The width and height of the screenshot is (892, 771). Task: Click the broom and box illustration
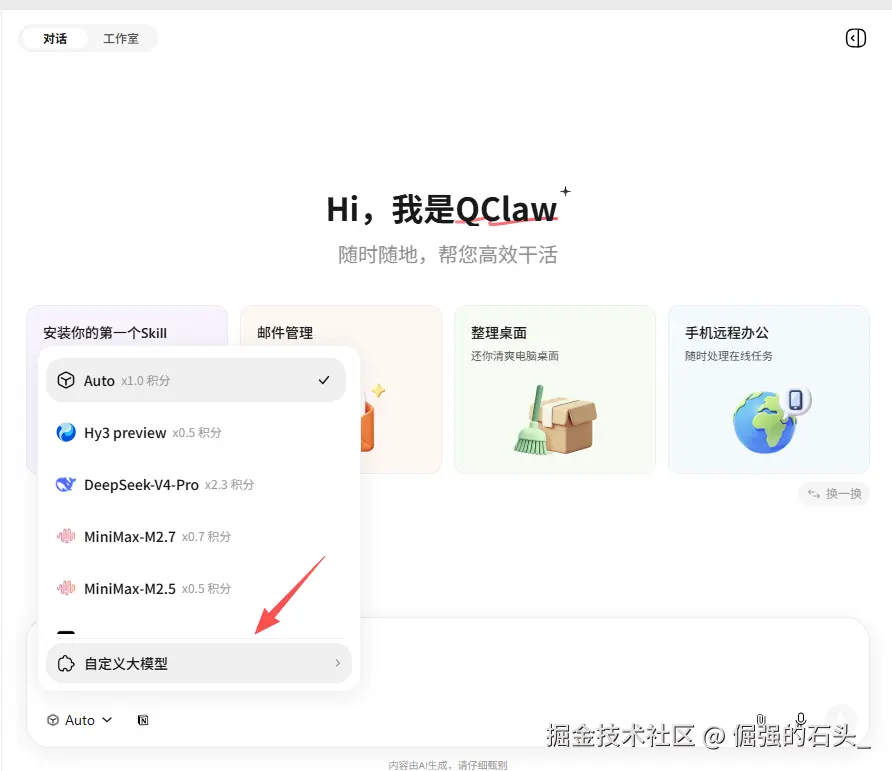555,420
